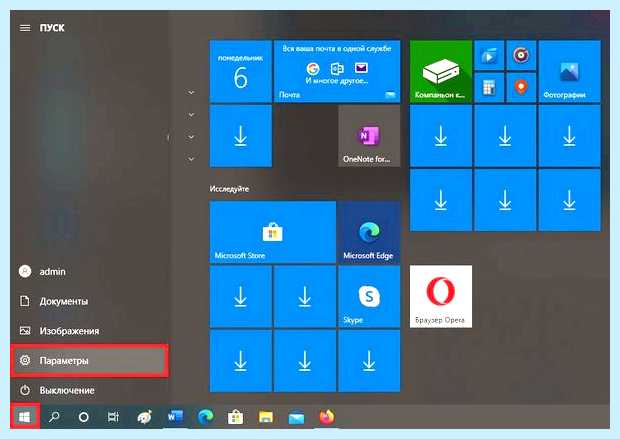Click the download tile directly below the calendar tile

click(241, 136)
